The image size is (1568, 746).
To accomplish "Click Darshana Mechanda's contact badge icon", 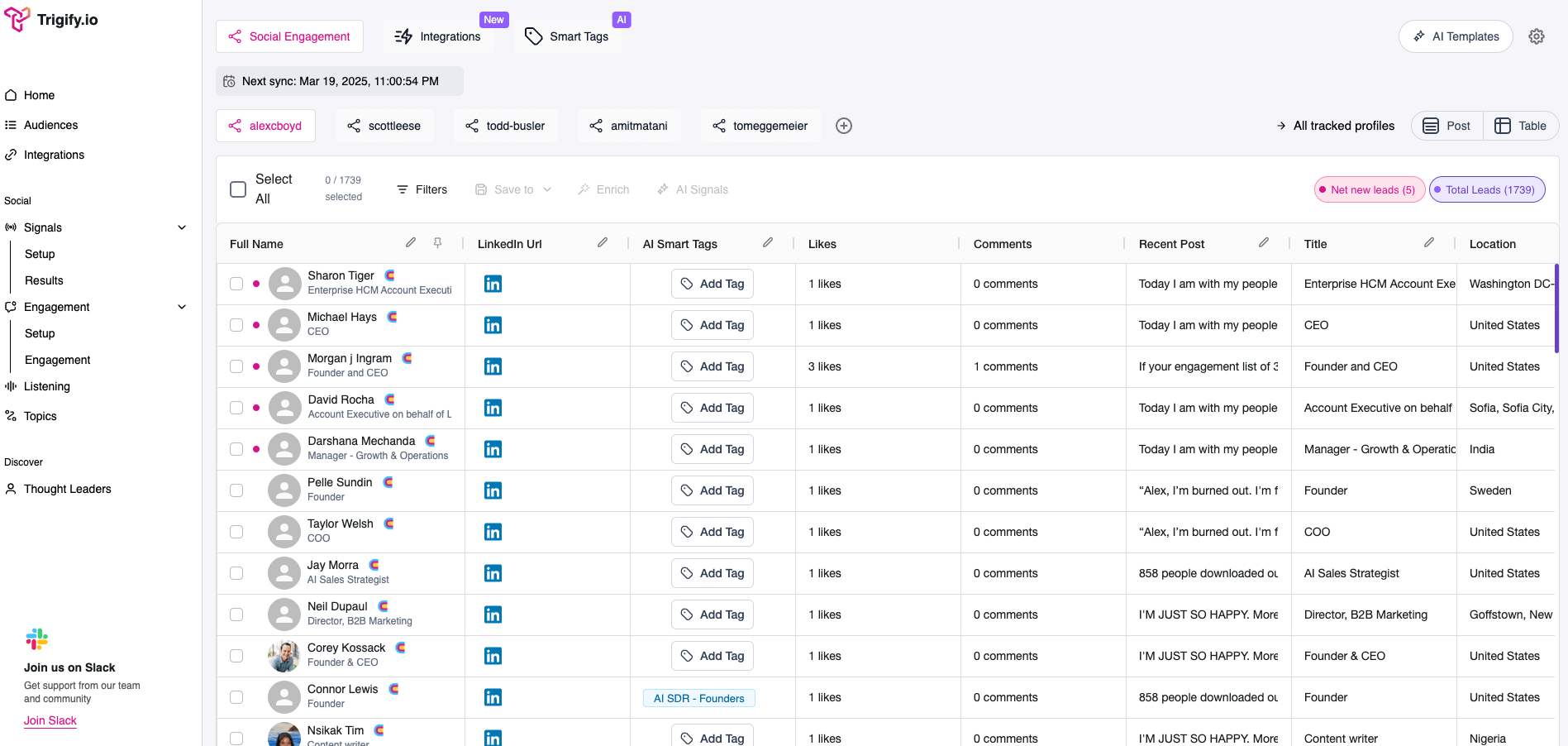I will coord(431,441).
